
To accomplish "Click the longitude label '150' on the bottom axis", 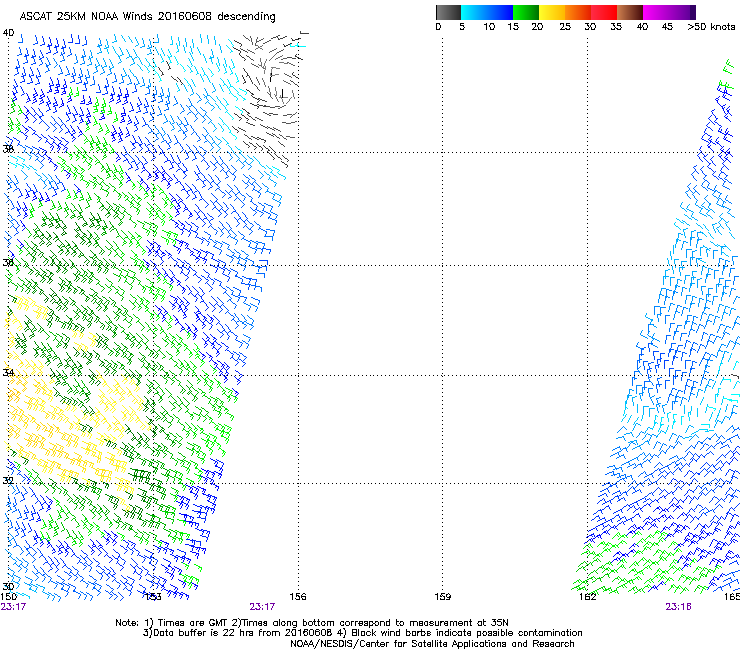I will [8, 597].
